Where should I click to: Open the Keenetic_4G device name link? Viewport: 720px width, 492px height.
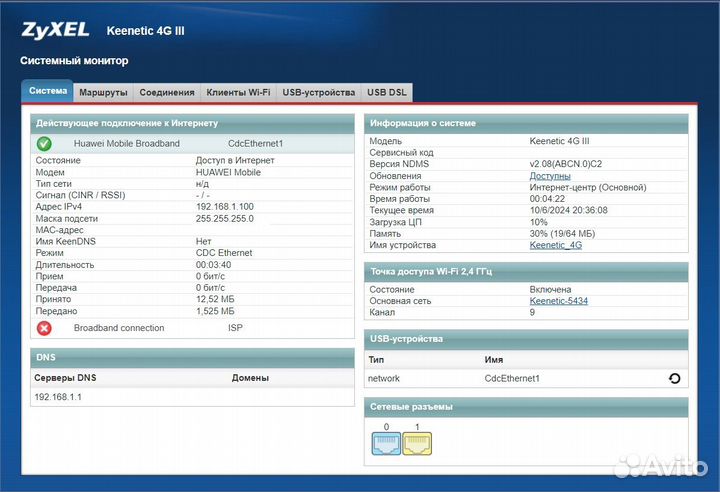coord(555,245)
